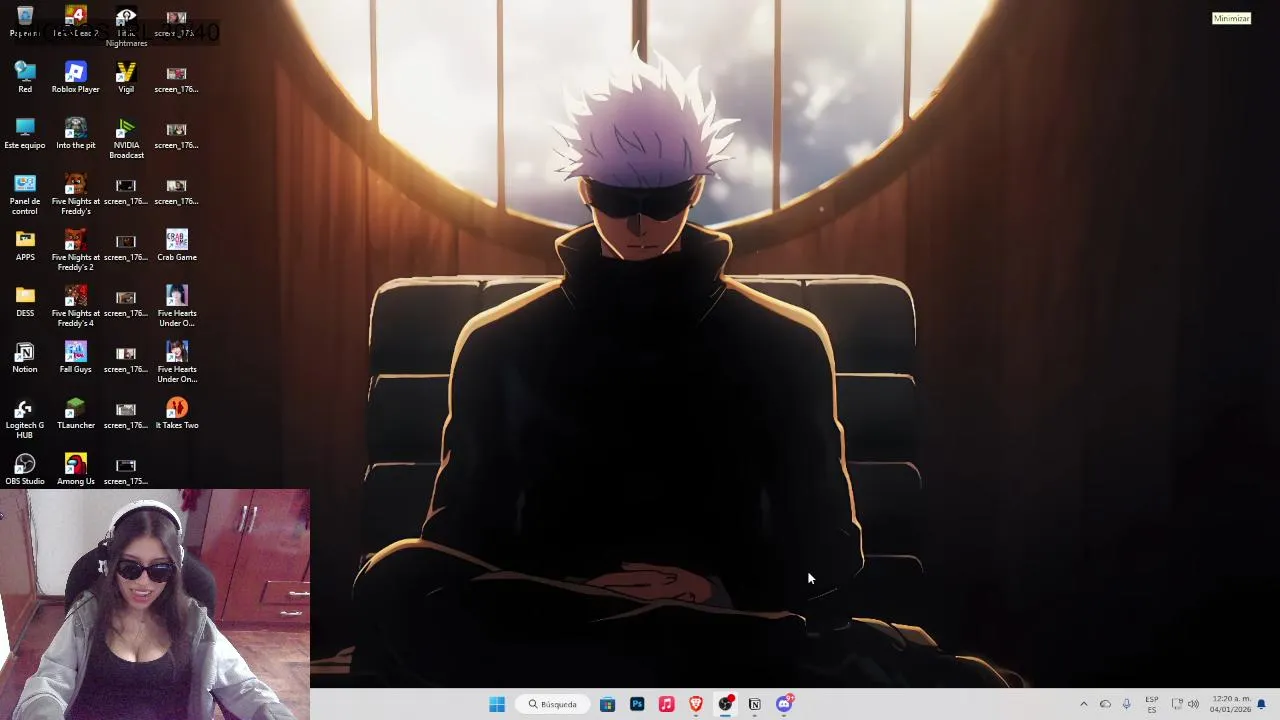This screenshot has height=720, width=1280.
Task: Open the Papelera recycle bin icon
Action: pyautogui.click(x=25, y=22)
